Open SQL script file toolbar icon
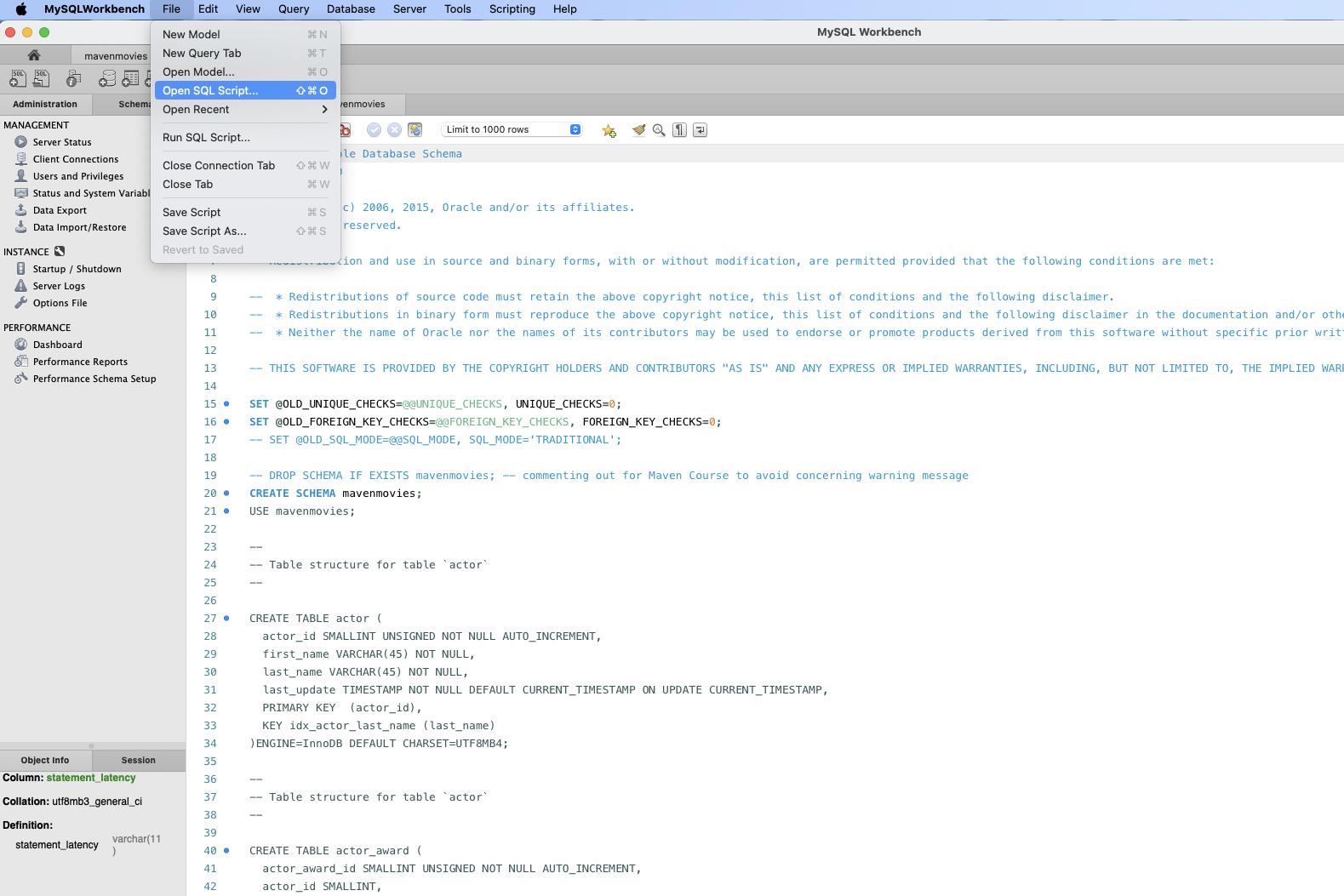 pyautogui.click(x=41, y=78)
